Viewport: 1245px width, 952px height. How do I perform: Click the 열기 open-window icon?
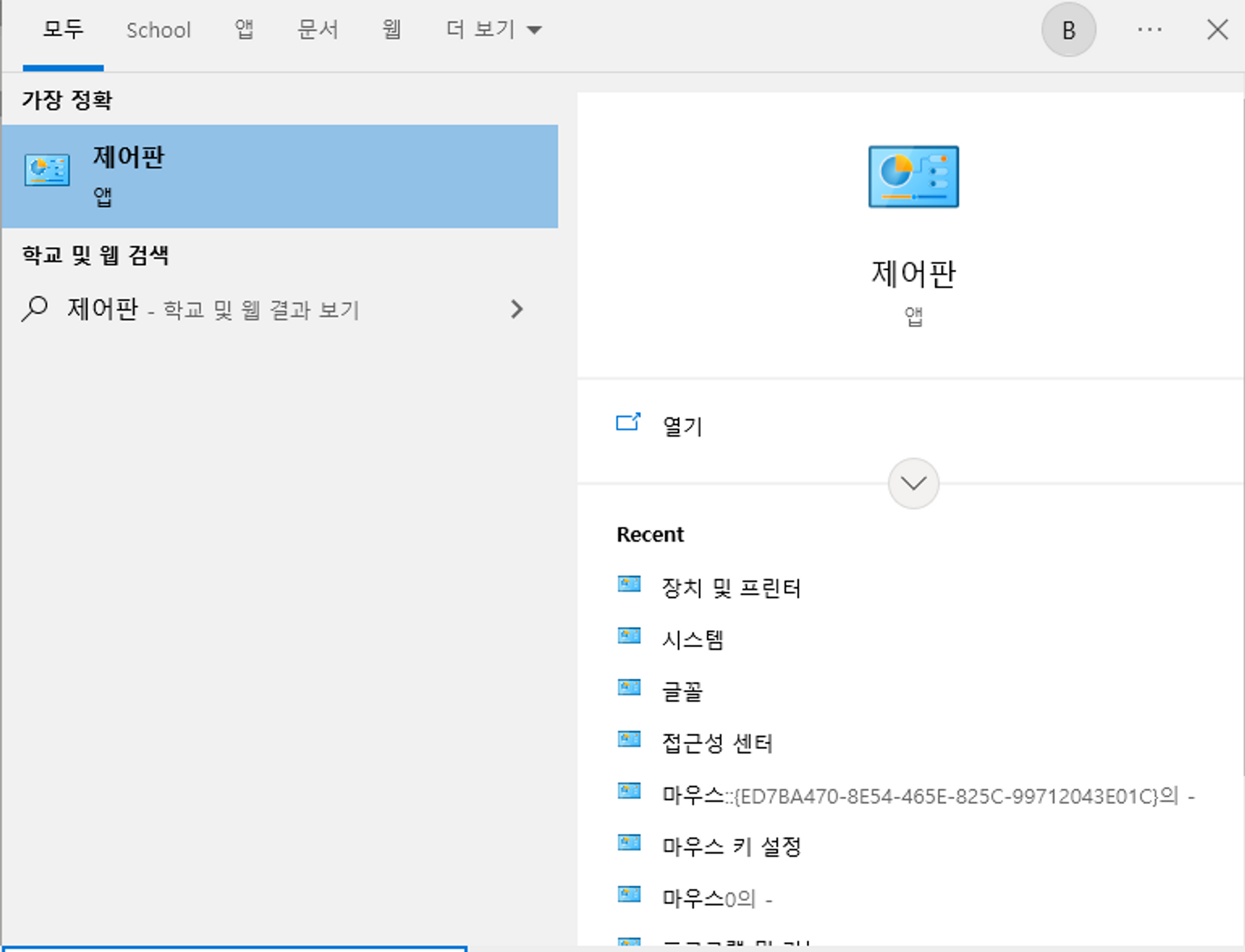tap(627, 422)
